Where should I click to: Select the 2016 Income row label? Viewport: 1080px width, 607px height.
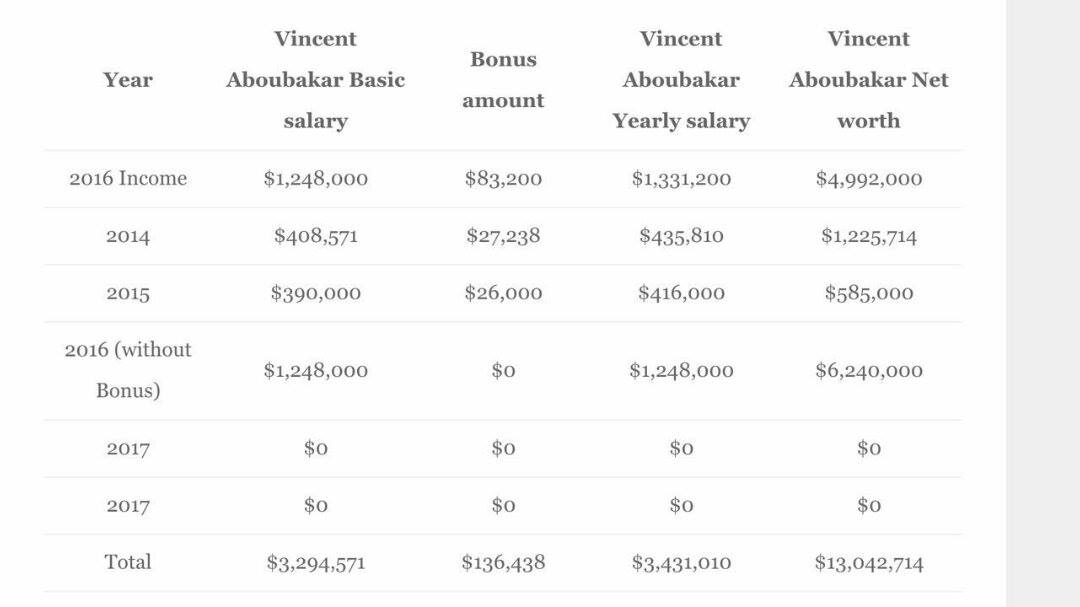pyautogui.click(x=128, y=179)
